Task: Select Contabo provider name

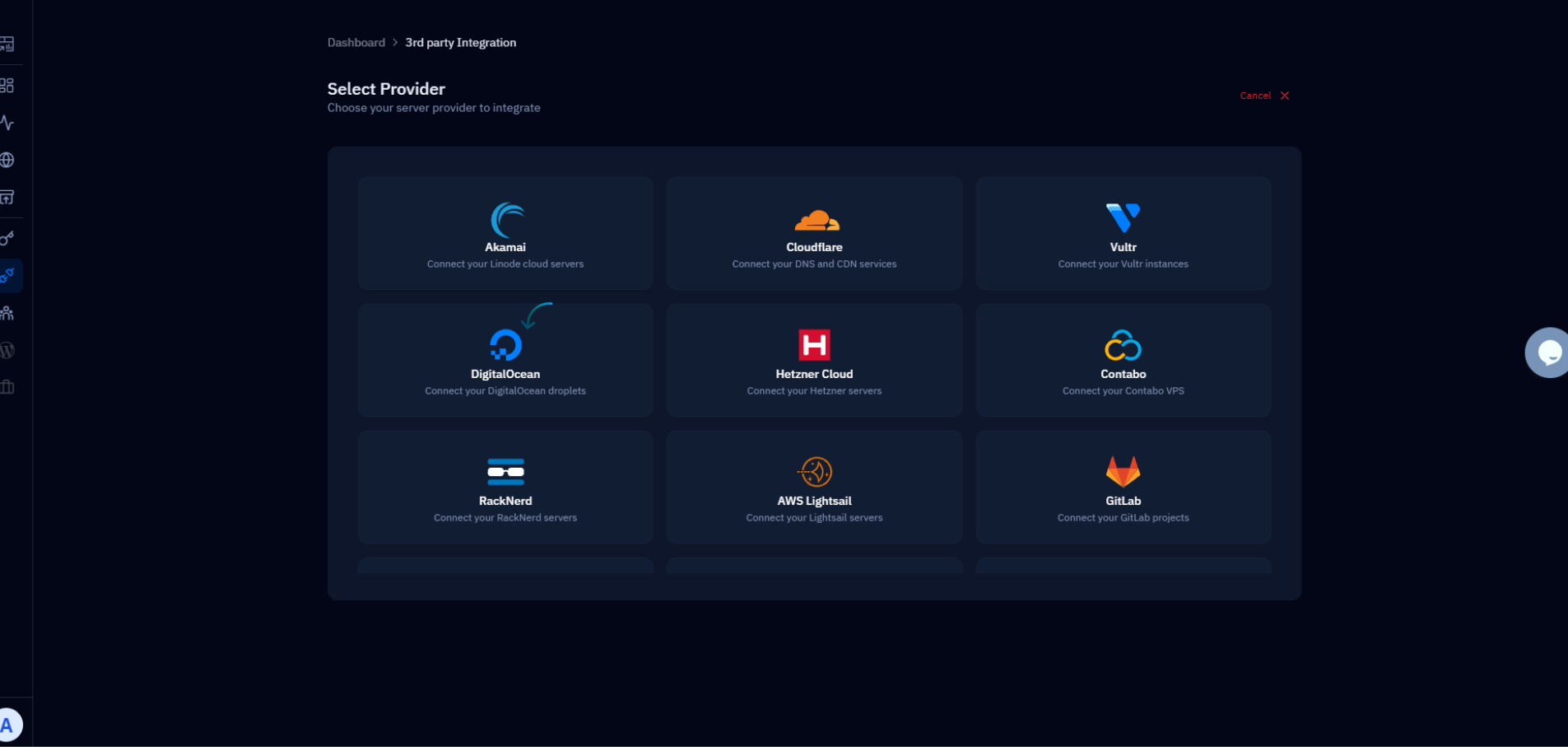Action: click(x=1123, y=374)
